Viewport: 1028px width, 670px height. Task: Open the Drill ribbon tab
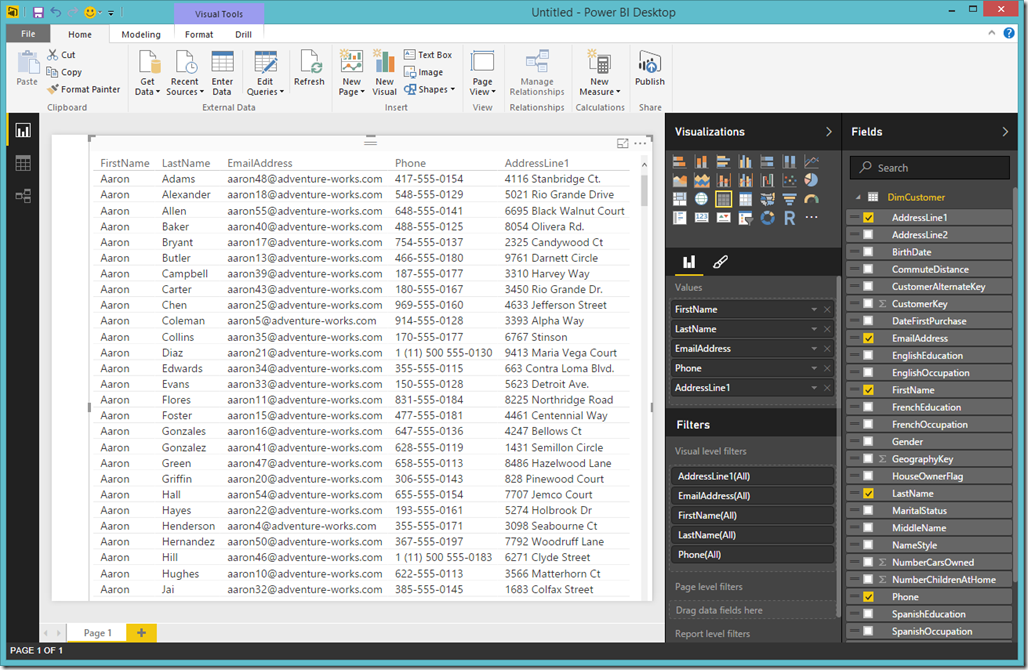(243, 35)
